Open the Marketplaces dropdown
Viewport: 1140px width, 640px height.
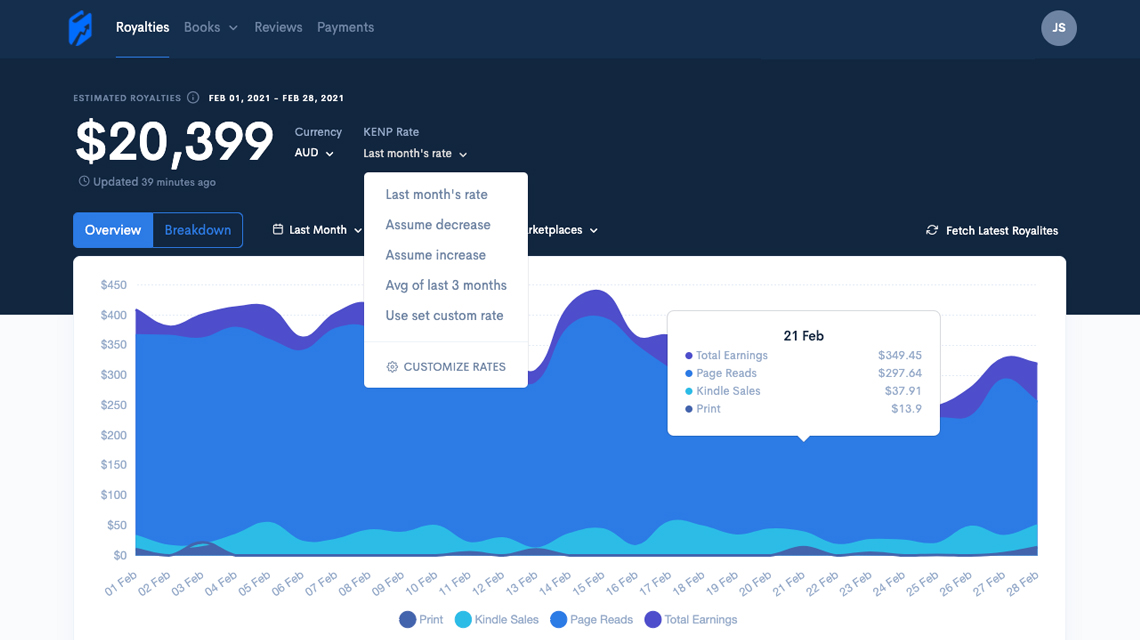point(558,230)
